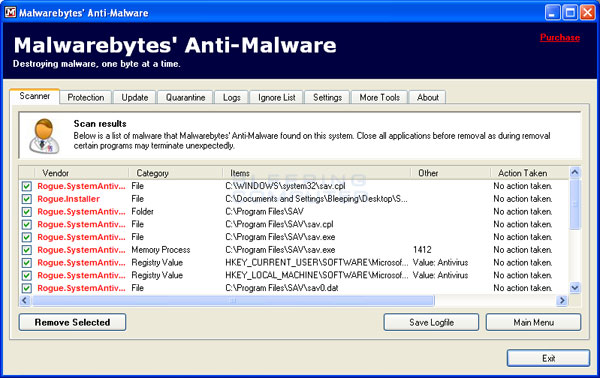Image resolution: width=600 pixels, height=378 pixels.
Task: Open the Protection tab
Action: (86, 98)
